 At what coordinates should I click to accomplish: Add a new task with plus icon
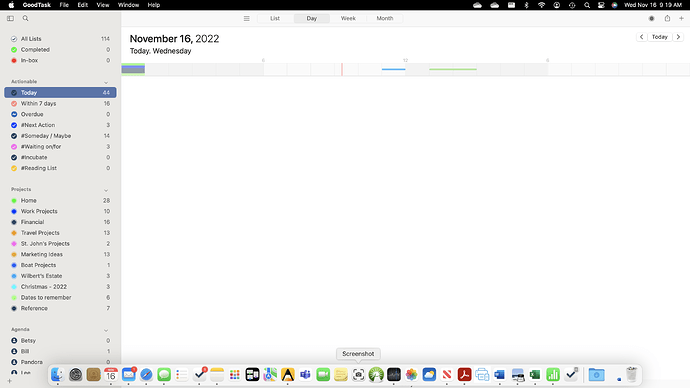tap(681, 18)
